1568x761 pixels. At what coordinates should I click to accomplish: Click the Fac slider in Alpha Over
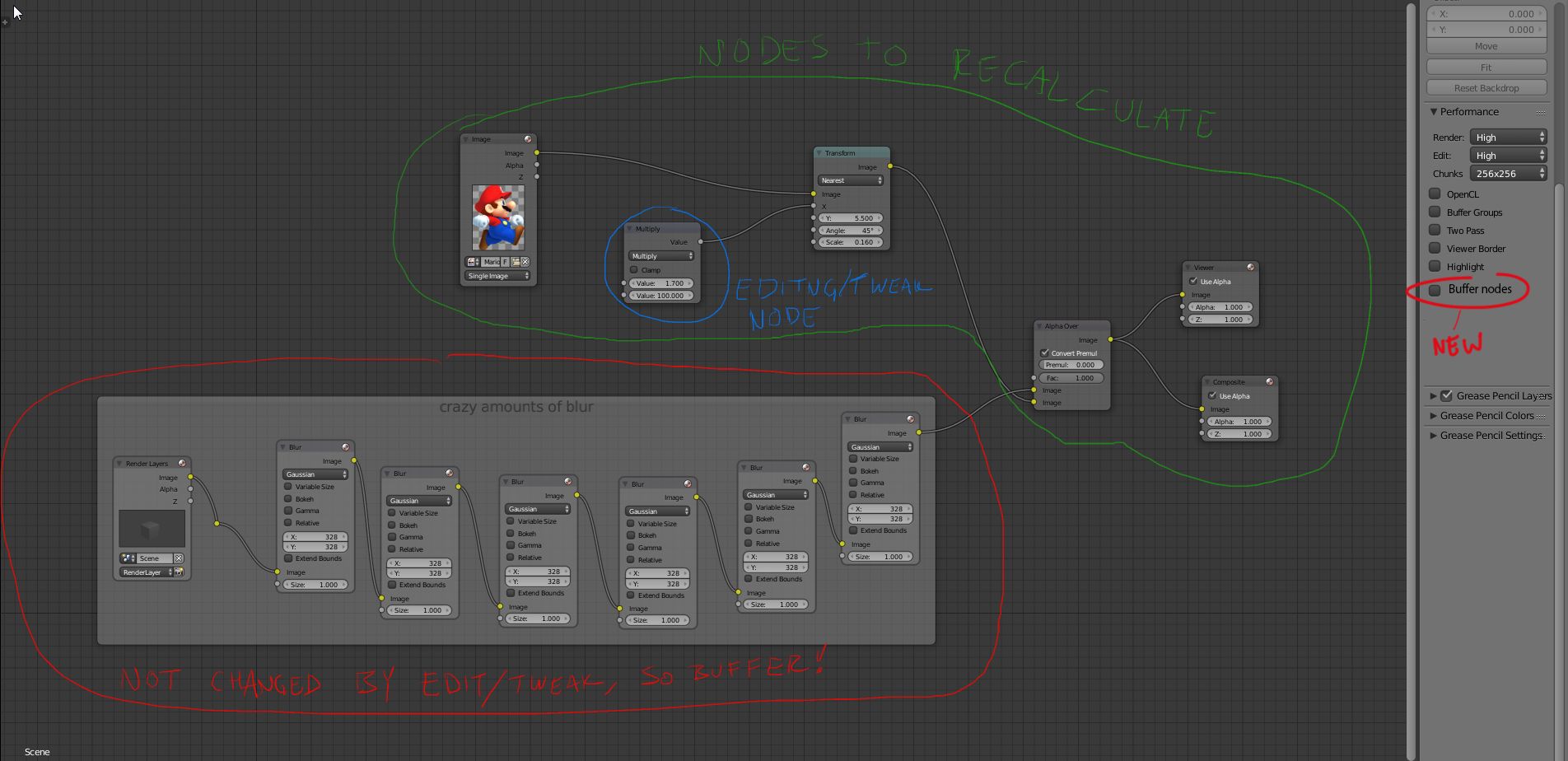point(1071,378)
